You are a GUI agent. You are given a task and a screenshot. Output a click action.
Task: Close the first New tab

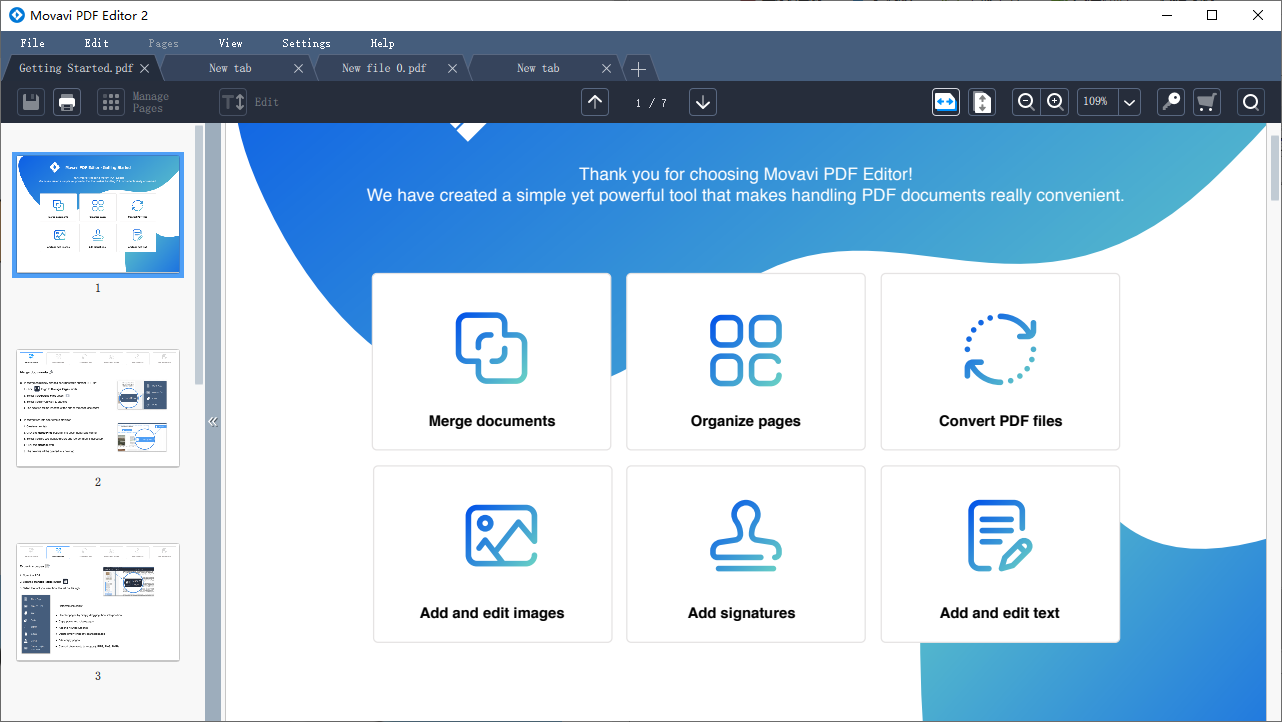pos(298,68)
